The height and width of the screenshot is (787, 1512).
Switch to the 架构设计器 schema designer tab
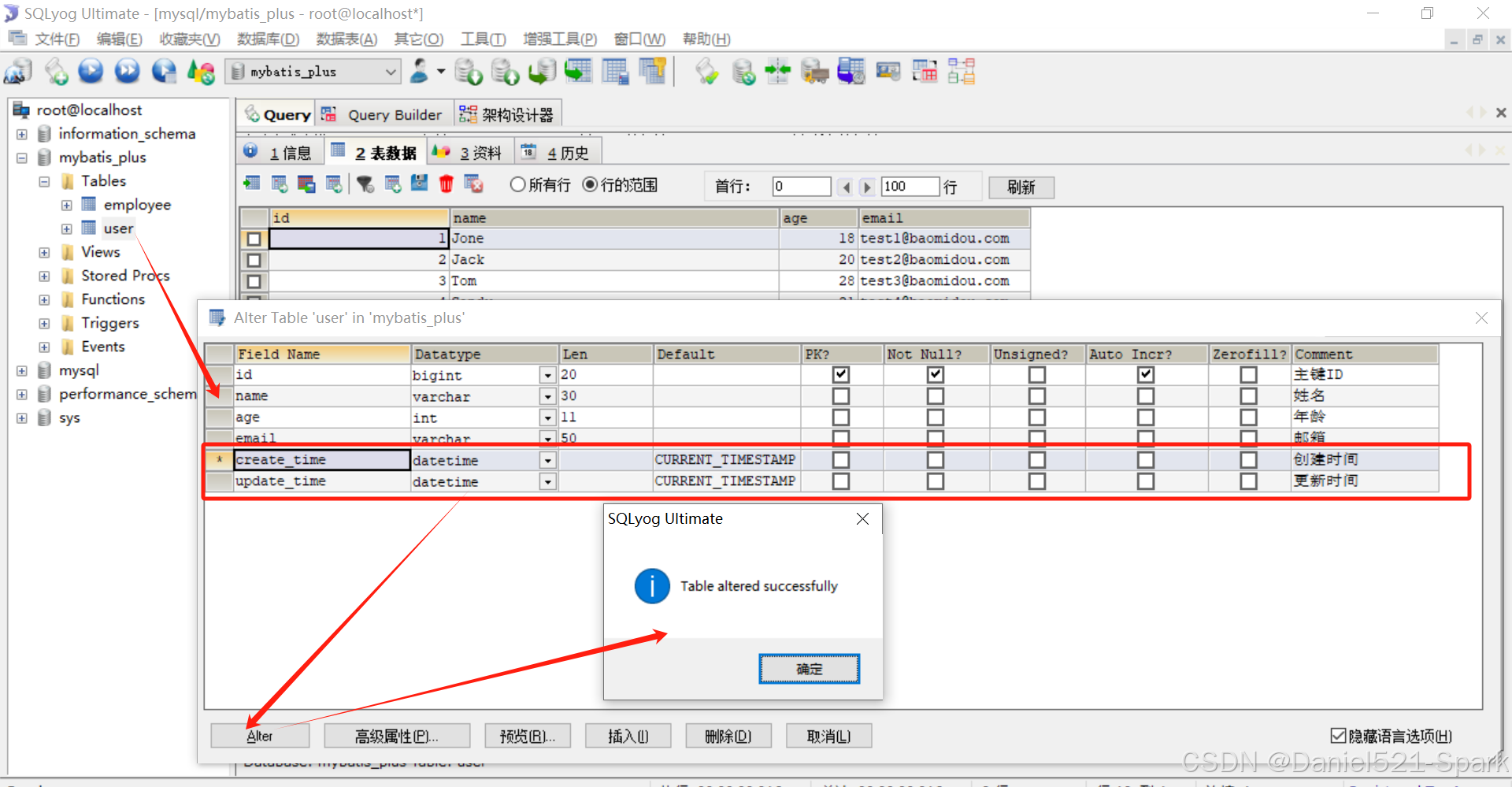click(508, 115)
